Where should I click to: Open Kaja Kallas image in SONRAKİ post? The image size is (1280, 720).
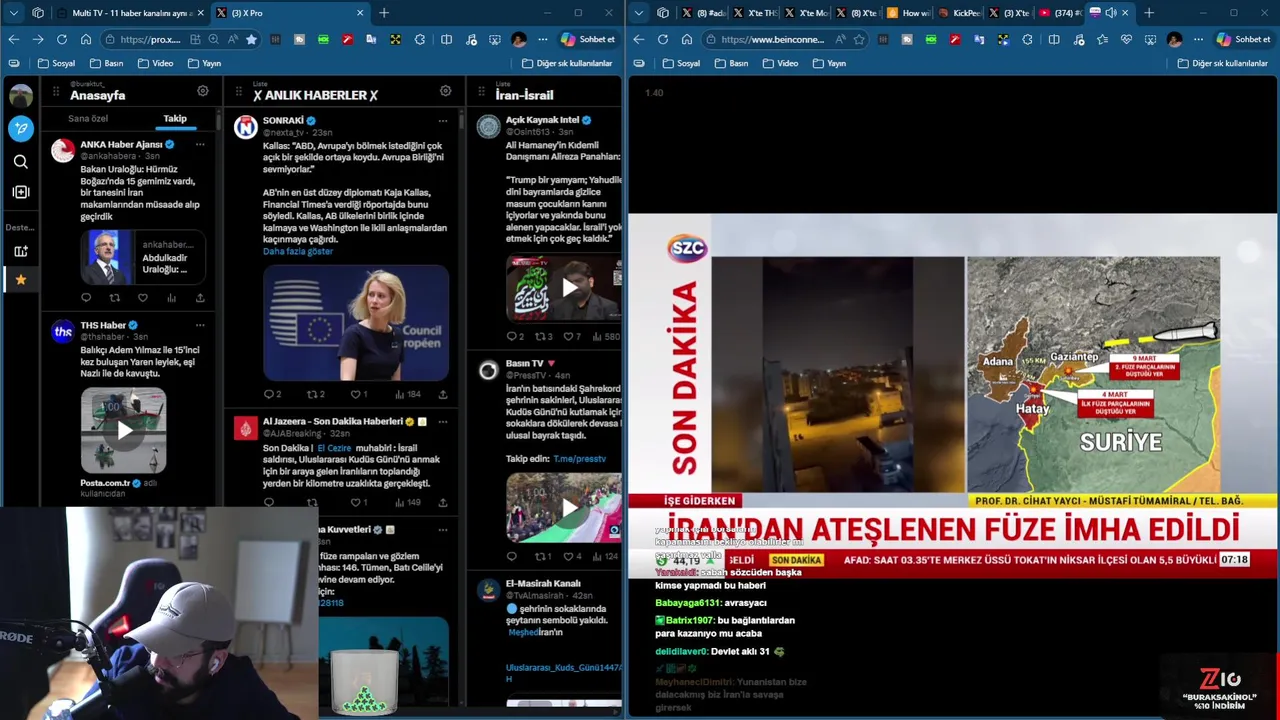click(x=356, y=322)
